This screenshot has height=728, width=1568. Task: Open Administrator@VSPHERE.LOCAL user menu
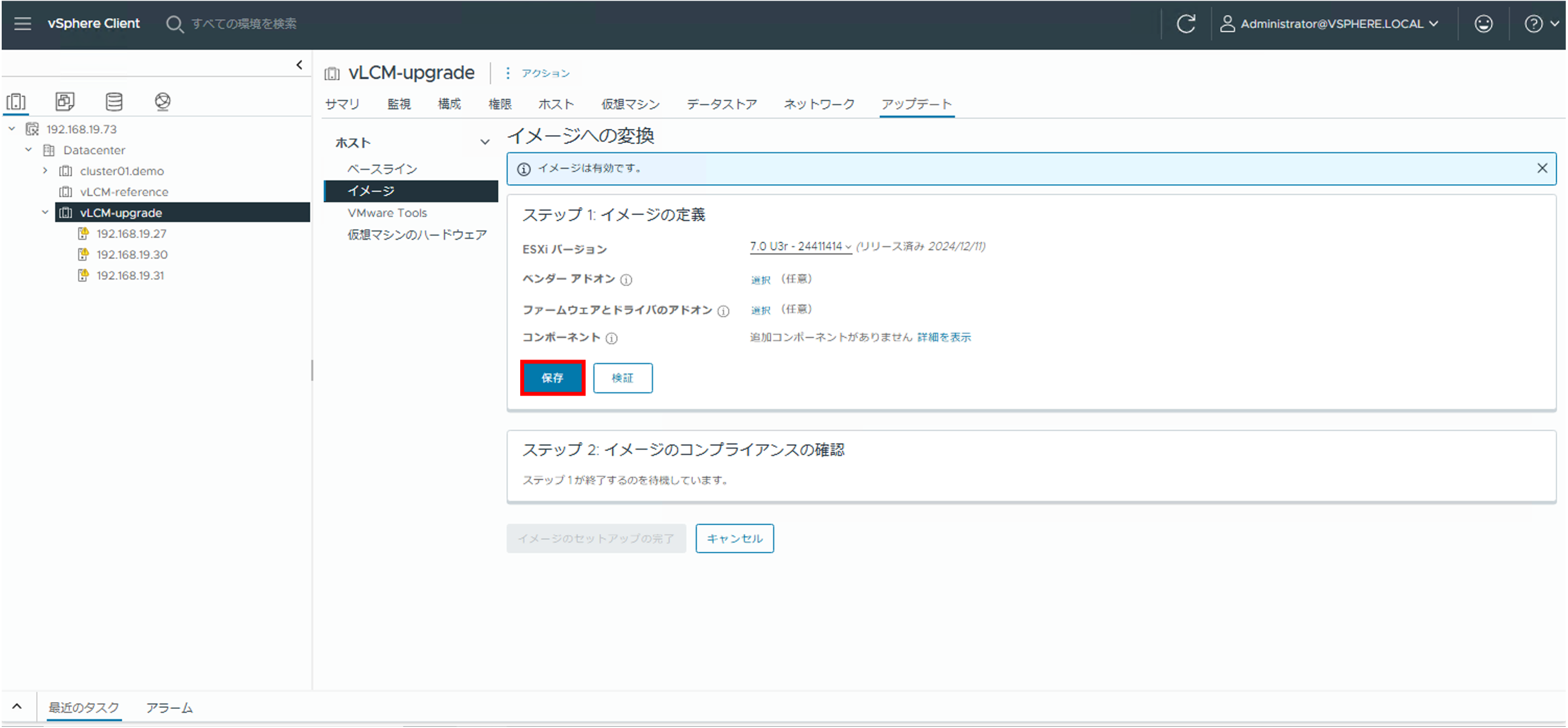click(x=1331, y=24)
